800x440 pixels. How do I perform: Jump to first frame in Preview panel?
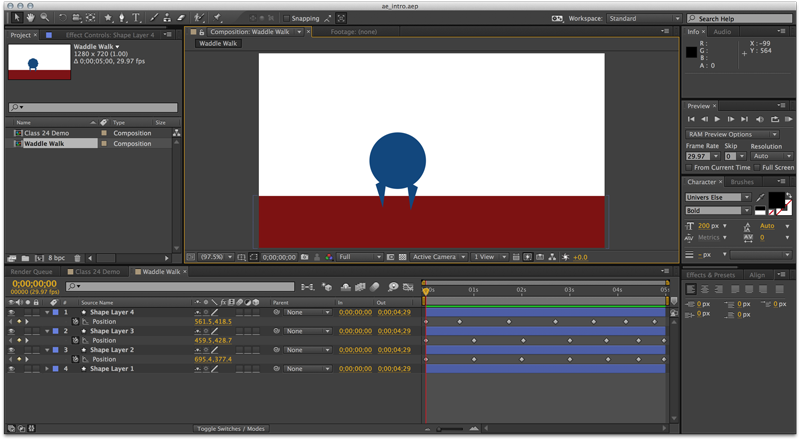(x=691, y=119)
